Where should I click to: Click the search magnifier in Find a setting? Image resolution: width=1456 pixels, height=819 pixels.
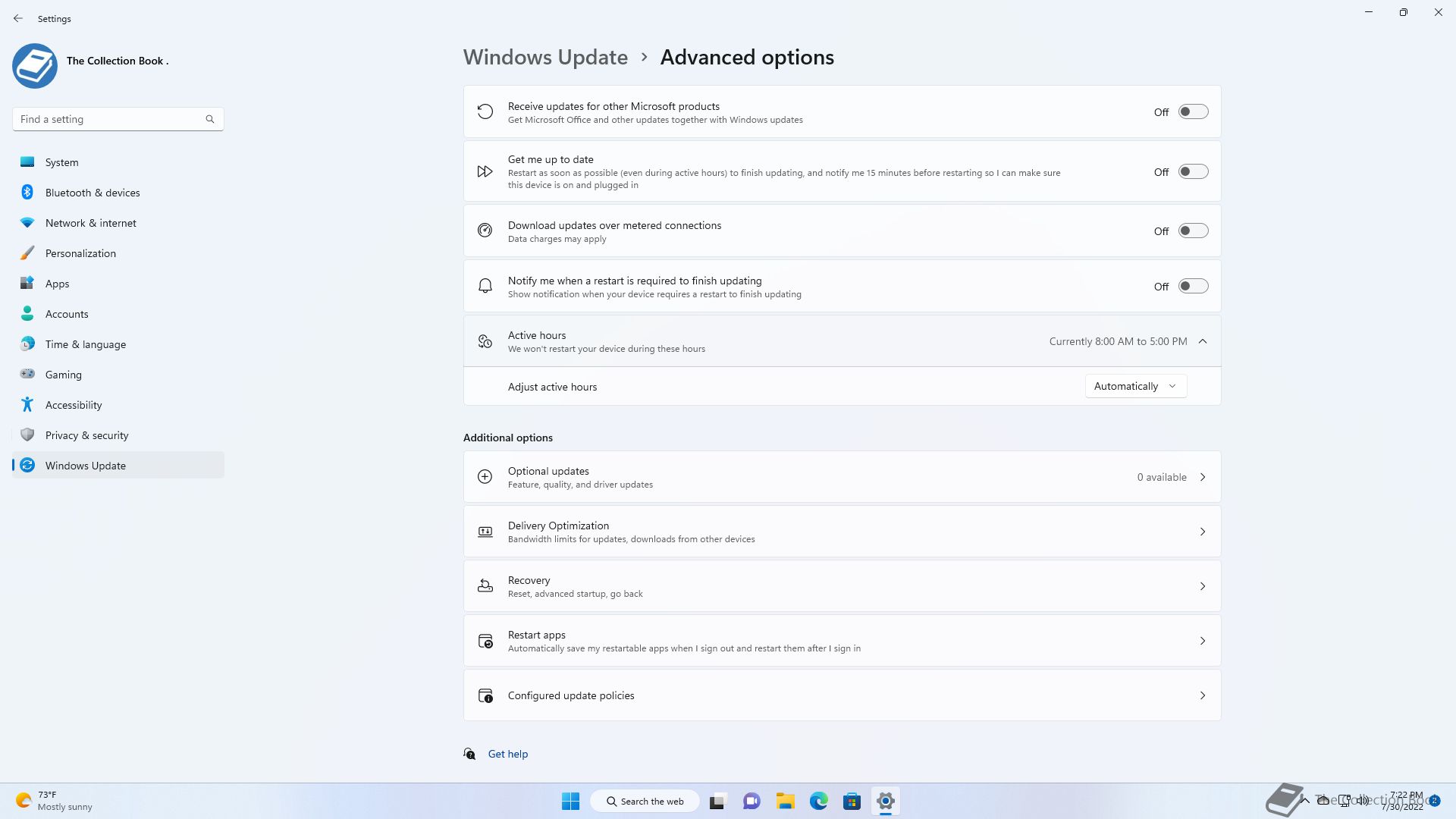click(x=210, y=119)
